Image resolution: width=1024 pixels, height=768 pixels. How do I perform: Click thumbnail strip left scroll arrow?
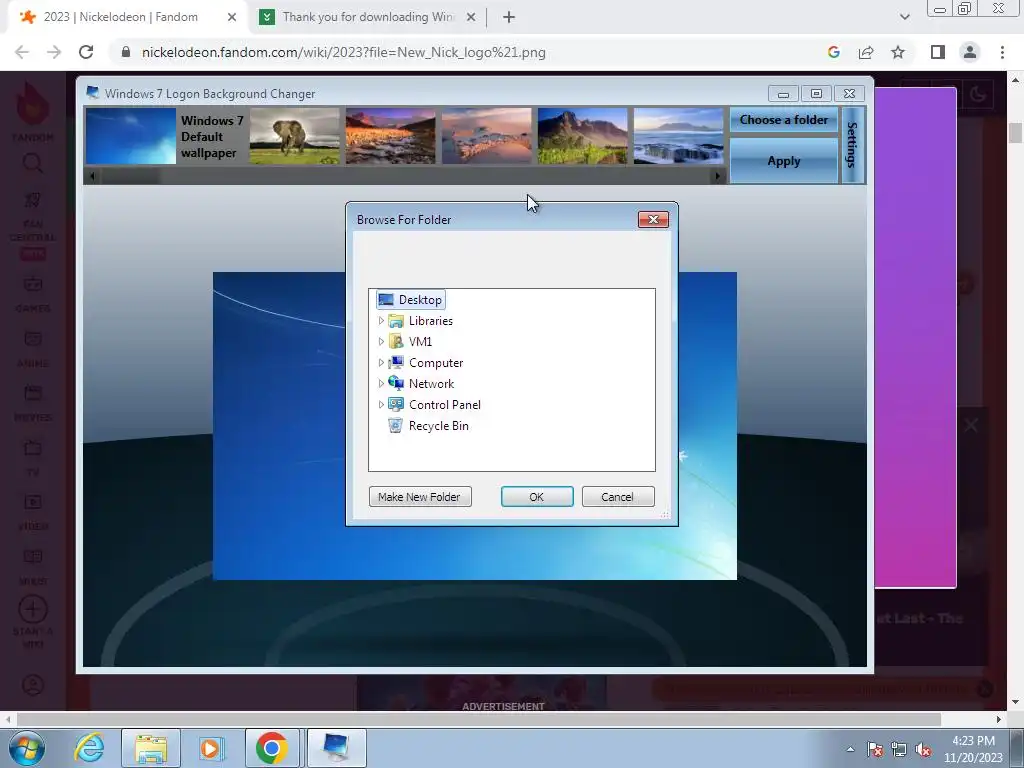pyautogui.click(x=92, y=176)
